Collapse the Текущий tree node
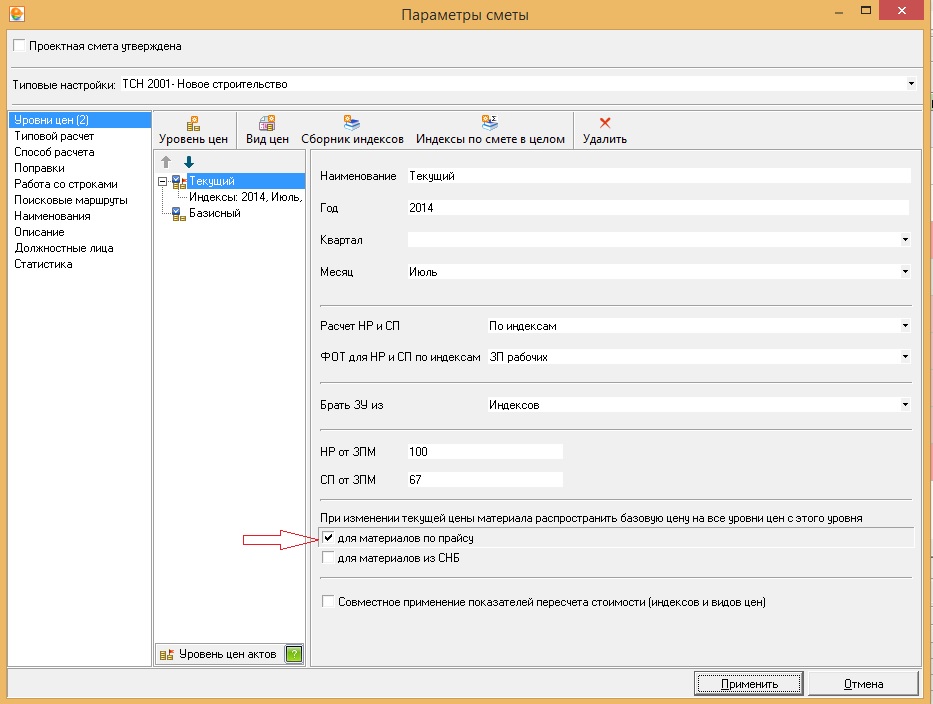Screen dimensions: 933x704 coord(162,181)
